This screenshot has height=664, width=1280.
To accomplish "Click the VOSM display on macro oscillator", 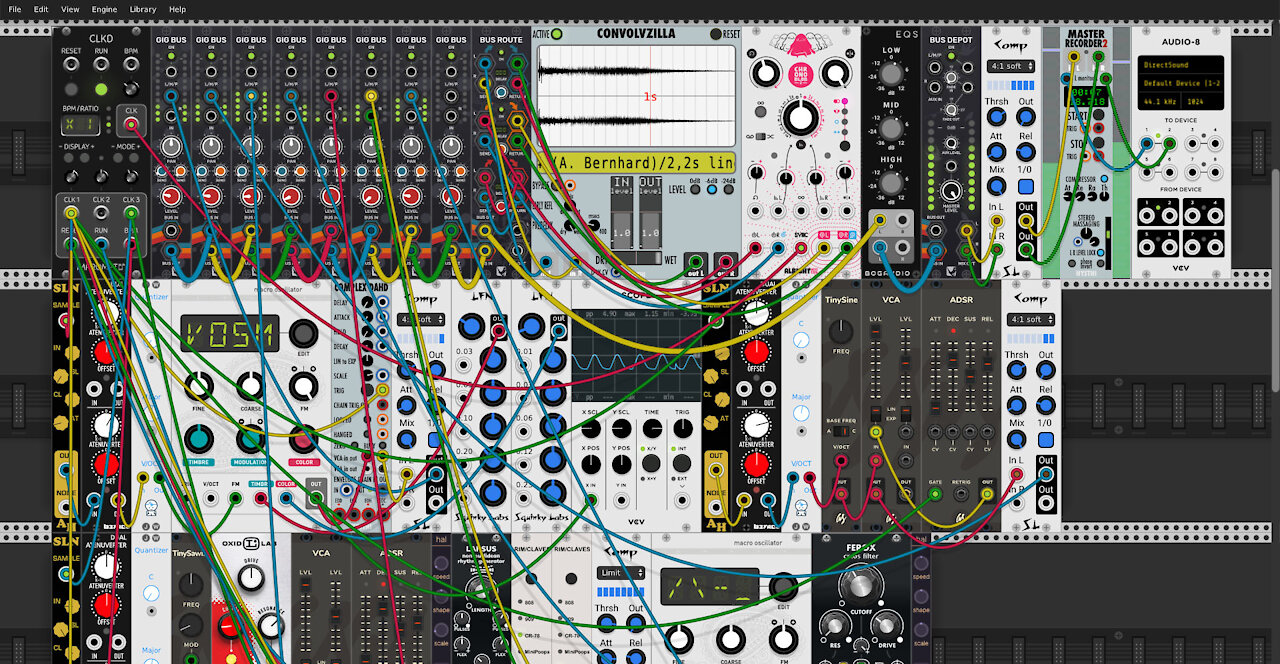I will (x=228, y=333).
